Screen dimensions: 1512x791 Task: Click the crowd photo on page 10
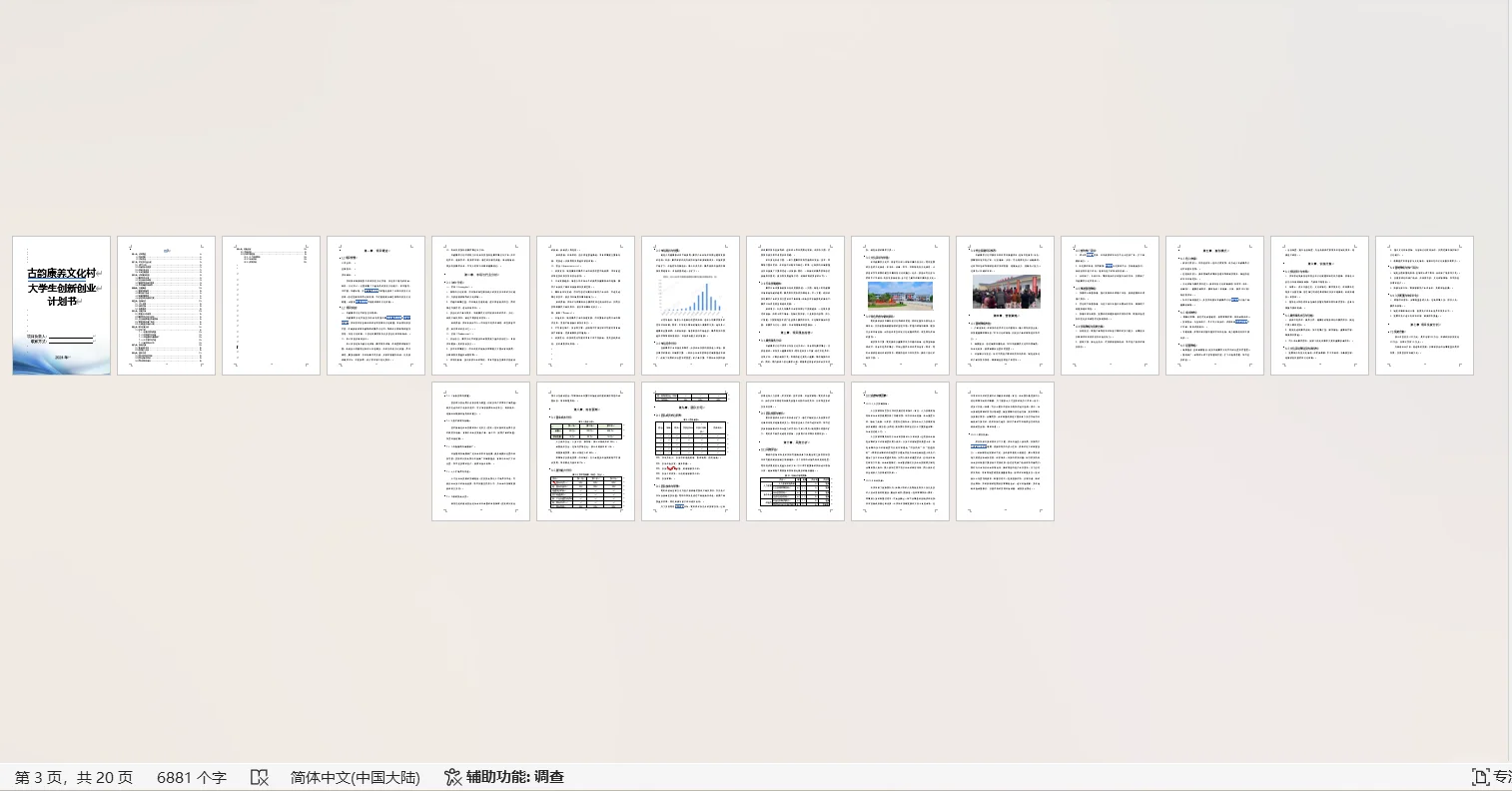1007,290
